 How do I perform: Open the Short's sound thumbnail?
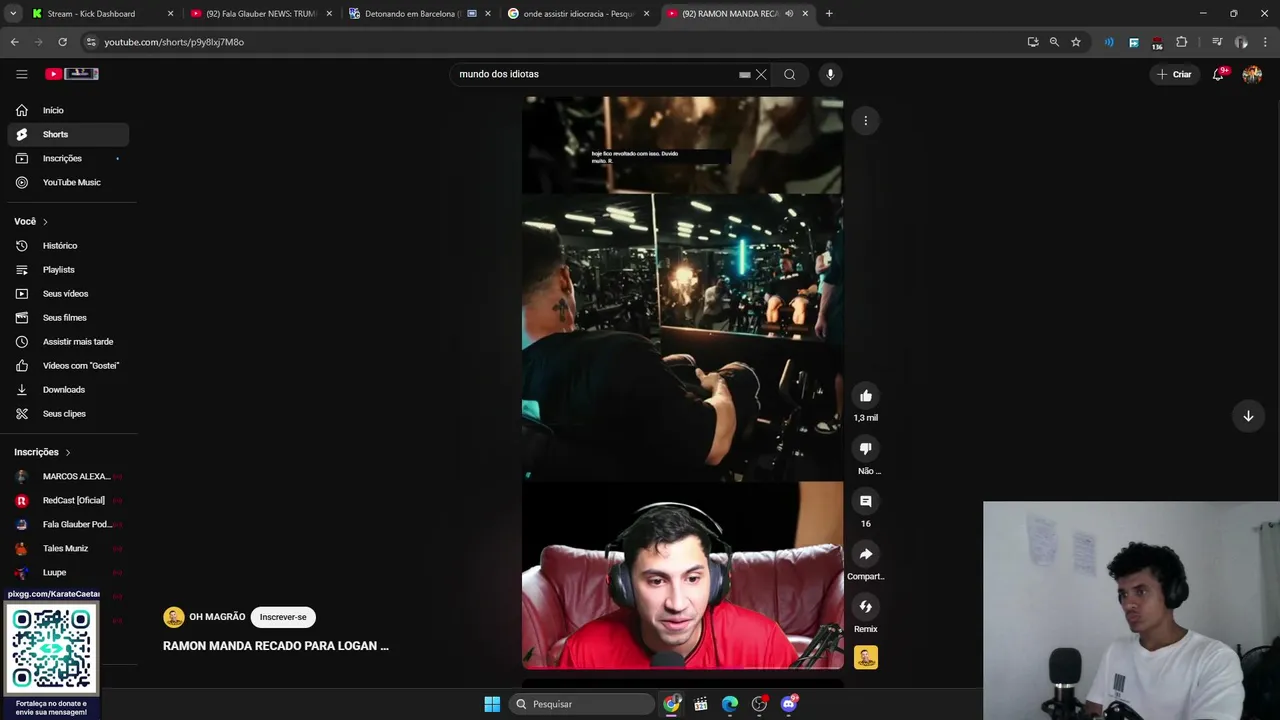tap(866, 657)
